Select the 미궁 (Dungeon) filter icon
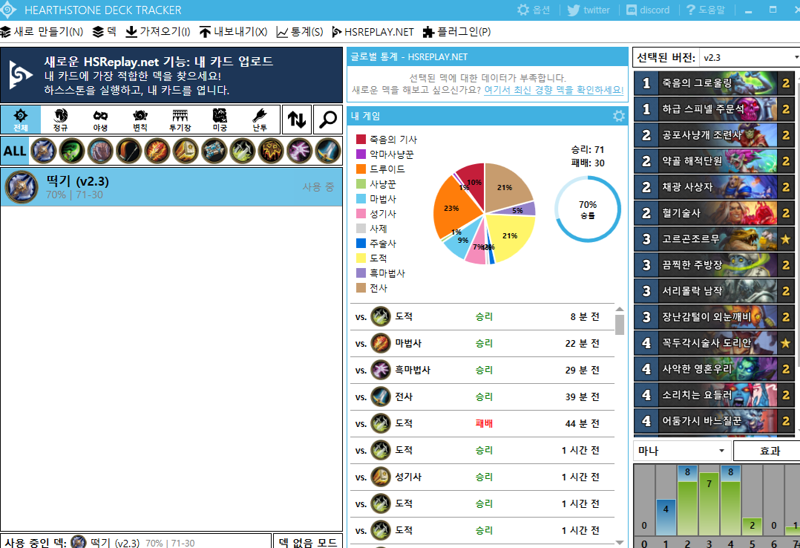The image size is (800, 548). pos(219,120)
